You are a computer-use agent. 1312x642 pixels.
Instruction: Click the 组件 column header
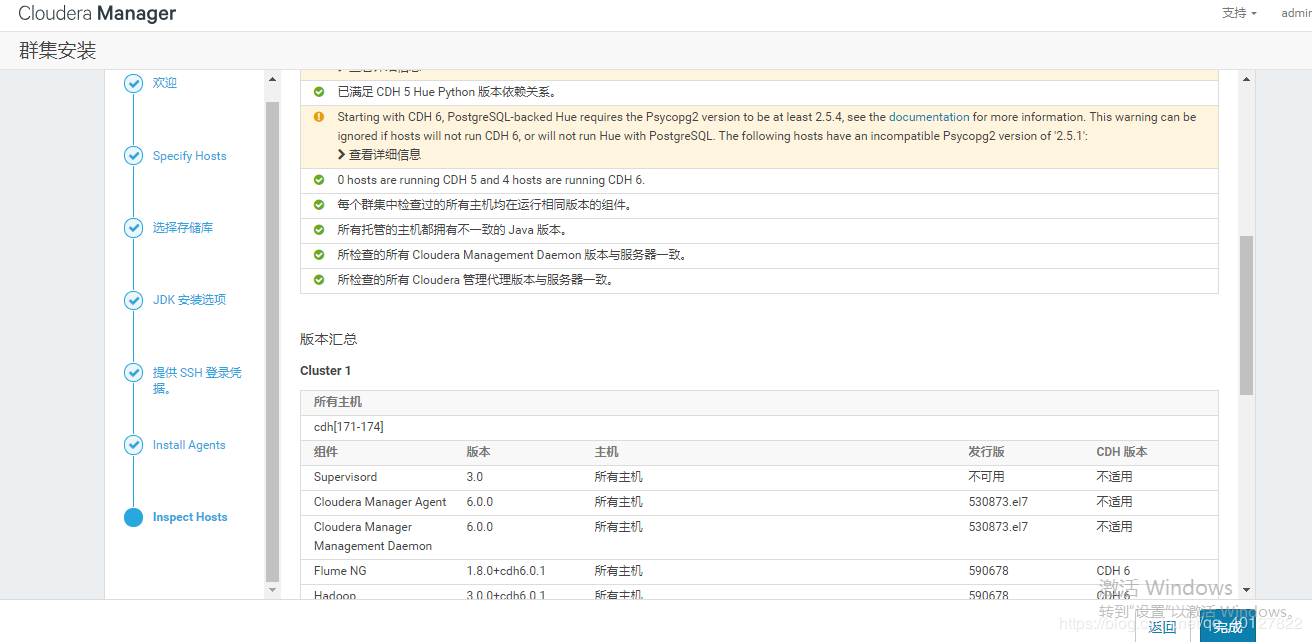click(326, 452)
